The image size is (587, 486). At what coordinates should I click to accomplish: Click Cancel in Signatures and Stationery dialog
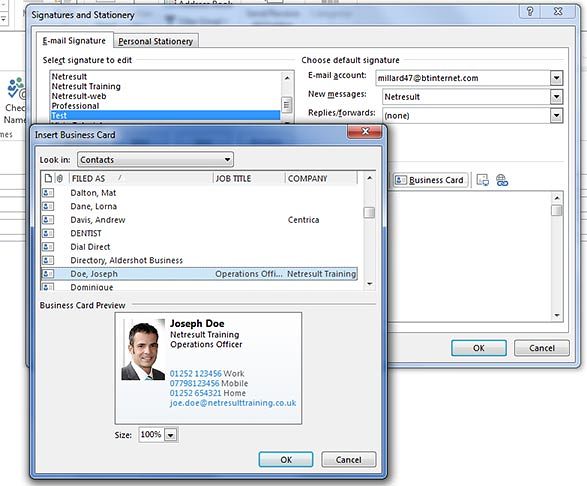coord(542,348)
